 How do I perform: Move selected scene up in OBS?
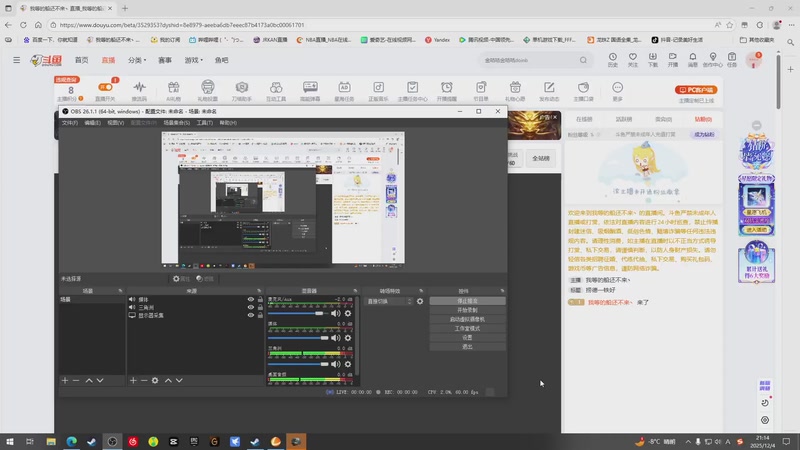click(x=89, y=380)
